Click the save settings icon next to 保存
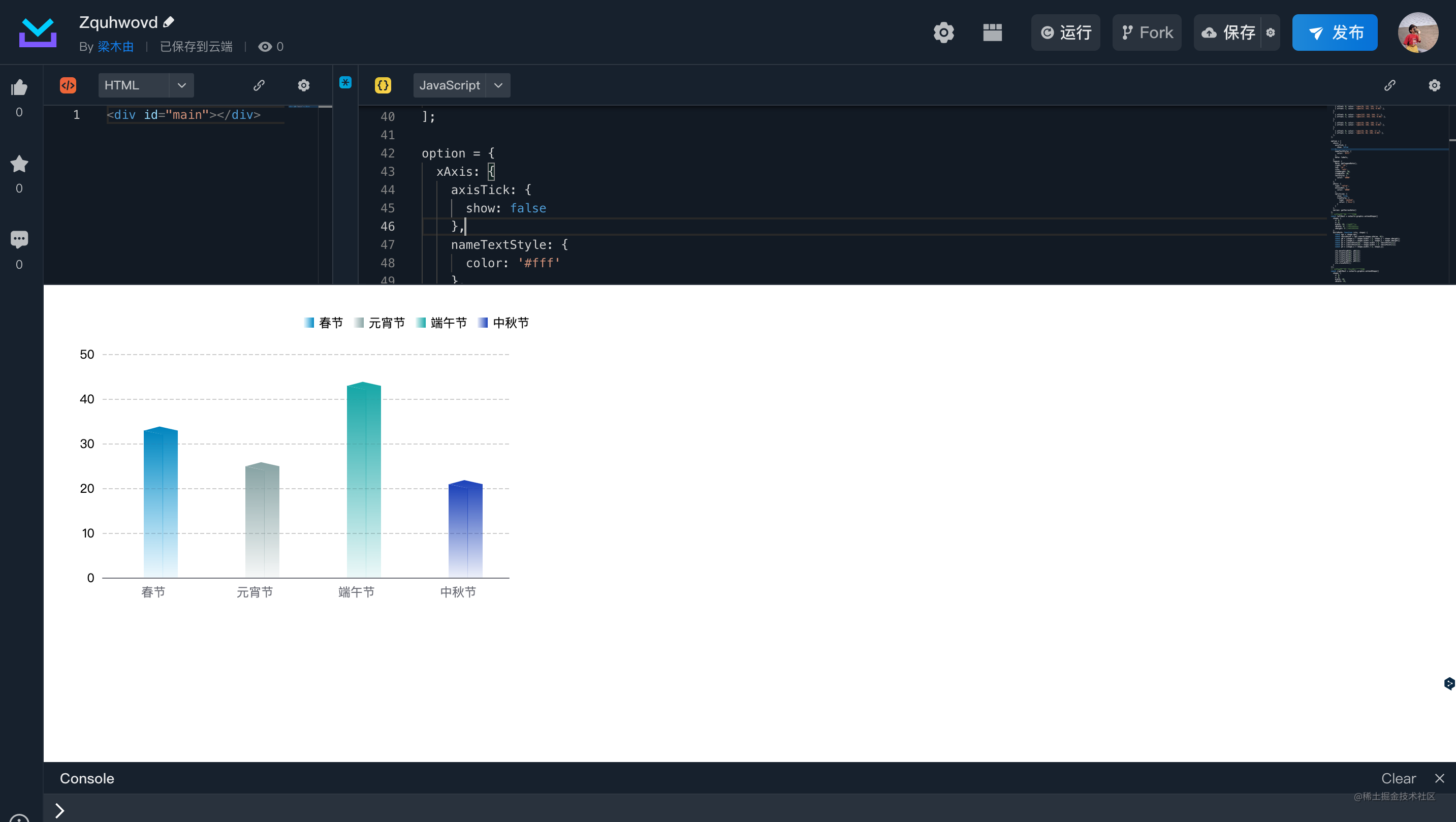 click(x=1272, y=32)
